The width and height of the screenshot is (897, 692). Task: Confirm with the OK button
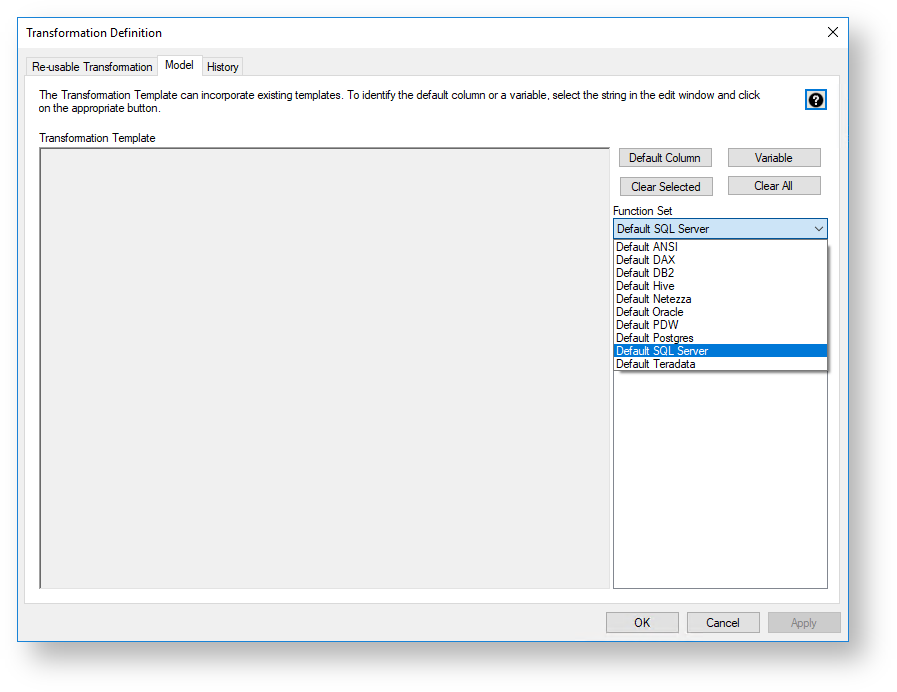pyautogui.click(x=642, y=623)
